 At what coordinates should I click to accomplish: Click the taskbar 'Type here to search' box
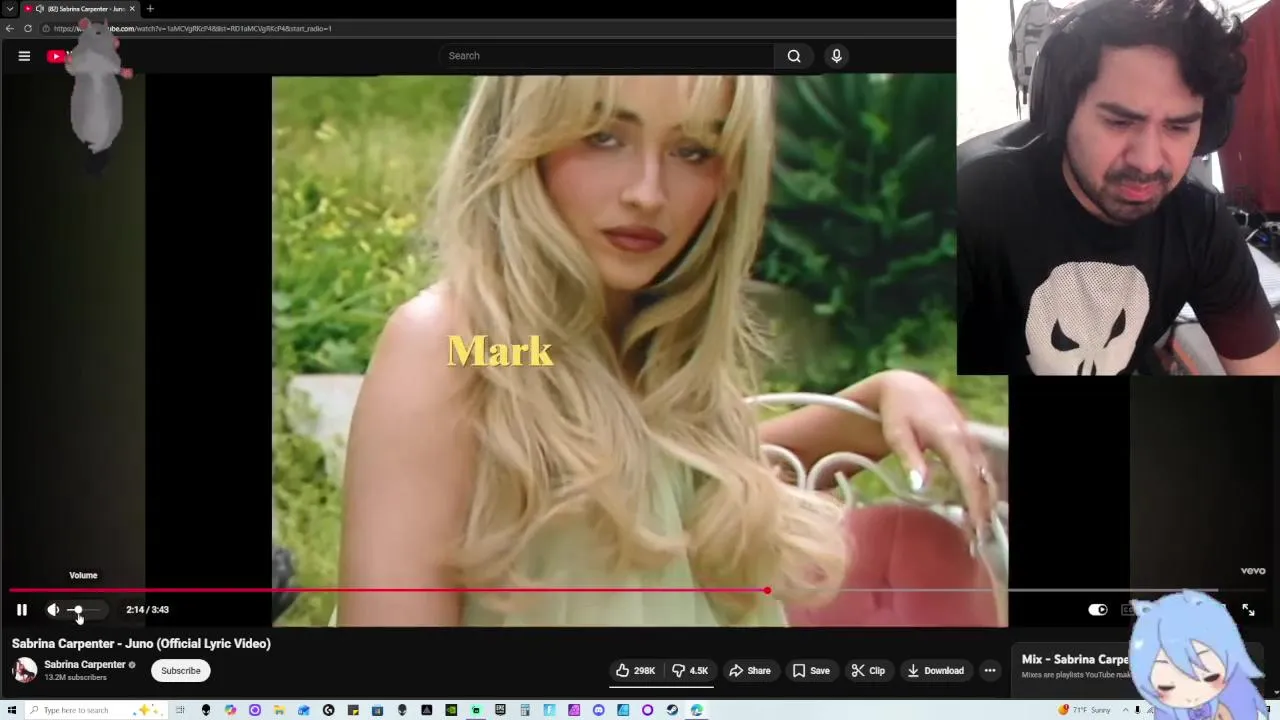click(95, 710)
